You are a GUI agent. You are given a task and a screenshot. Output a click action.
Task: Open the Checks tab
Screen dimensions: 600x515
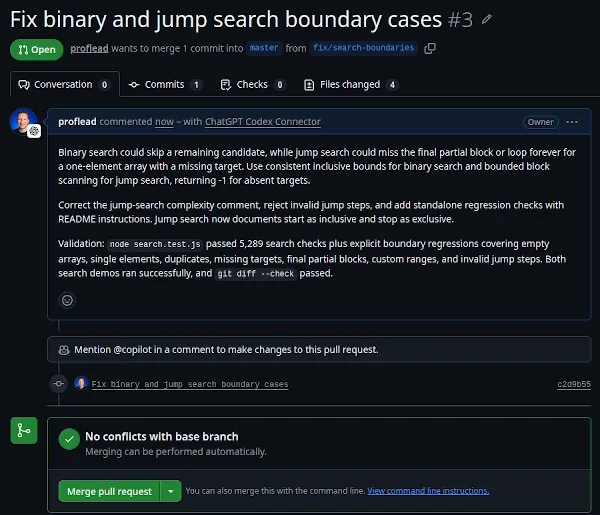pos(253,85)
